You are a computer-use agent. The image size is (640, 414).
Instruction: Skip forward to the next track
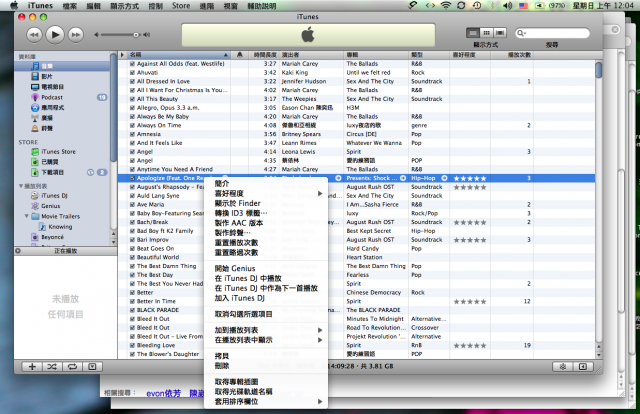(76, 35)
